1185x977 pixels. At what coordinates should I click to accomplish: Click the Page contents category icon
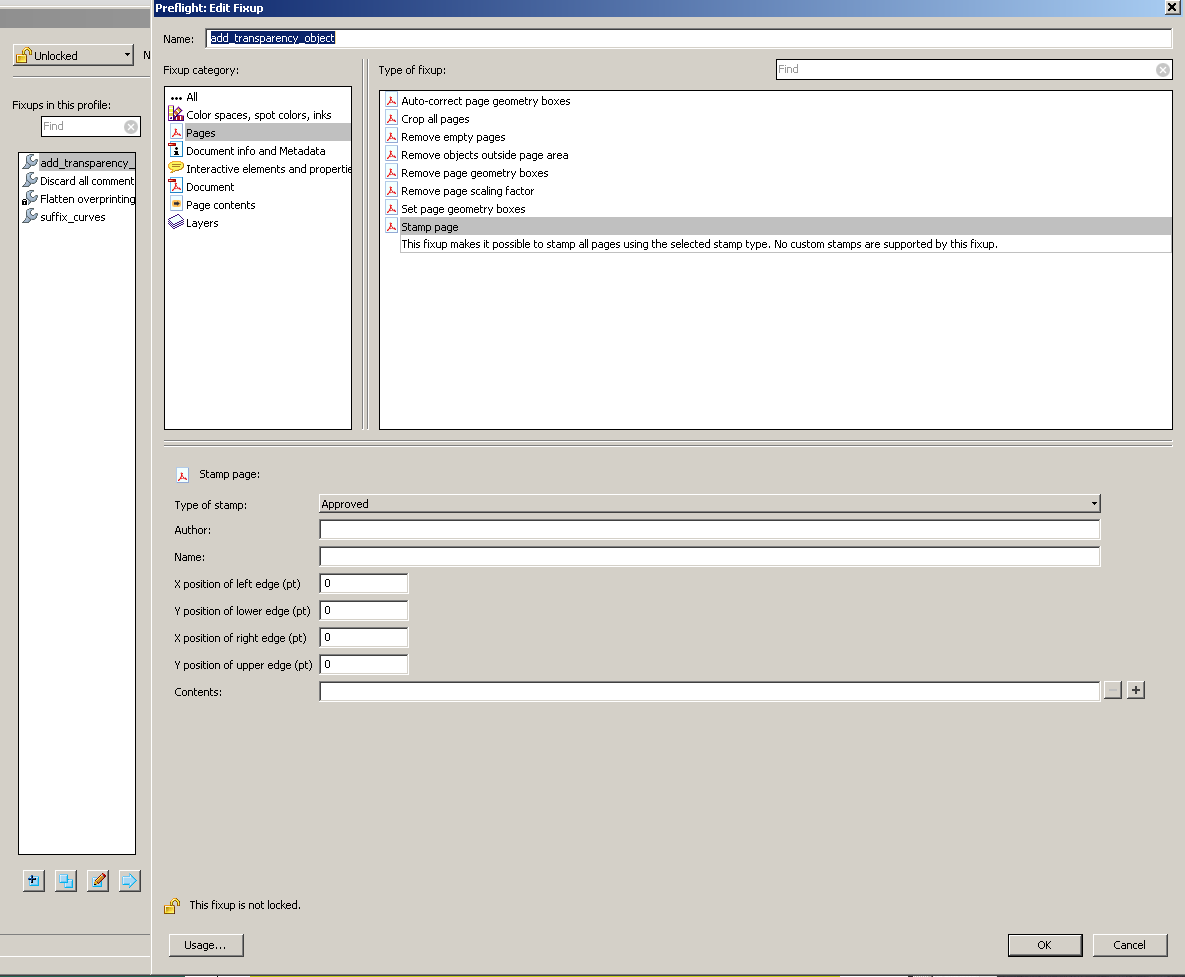(176, 204)
